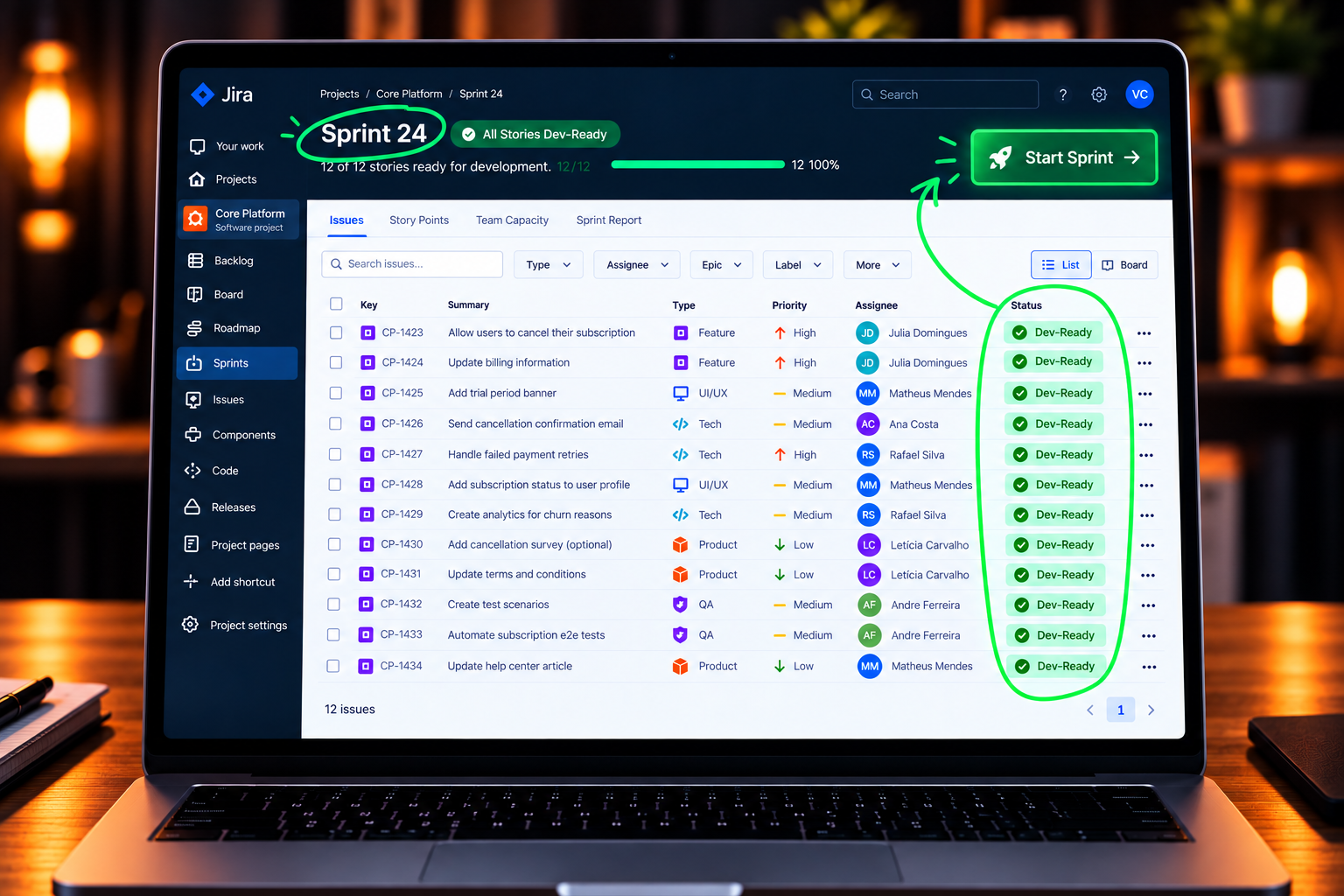Open more options for CP-1423
This screenshot has height=896, width=1344.
[x=1144, y=333]
